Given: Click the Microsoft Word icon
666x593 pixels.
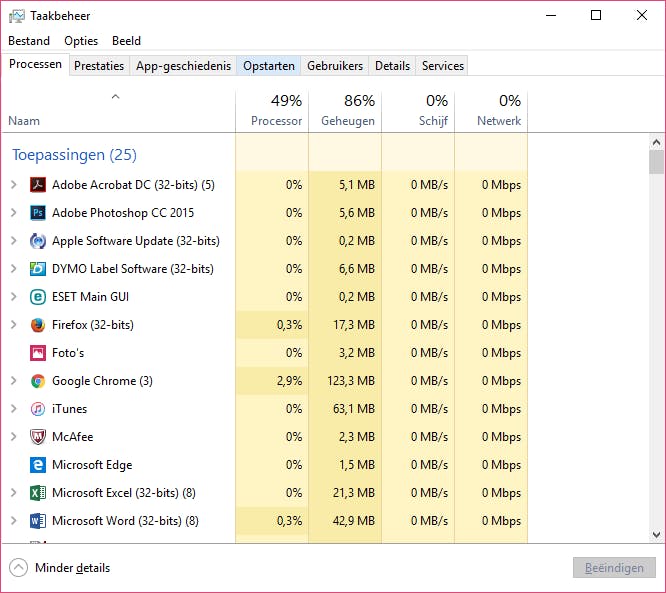Looking at the screenshot, I should pos(38,521).
